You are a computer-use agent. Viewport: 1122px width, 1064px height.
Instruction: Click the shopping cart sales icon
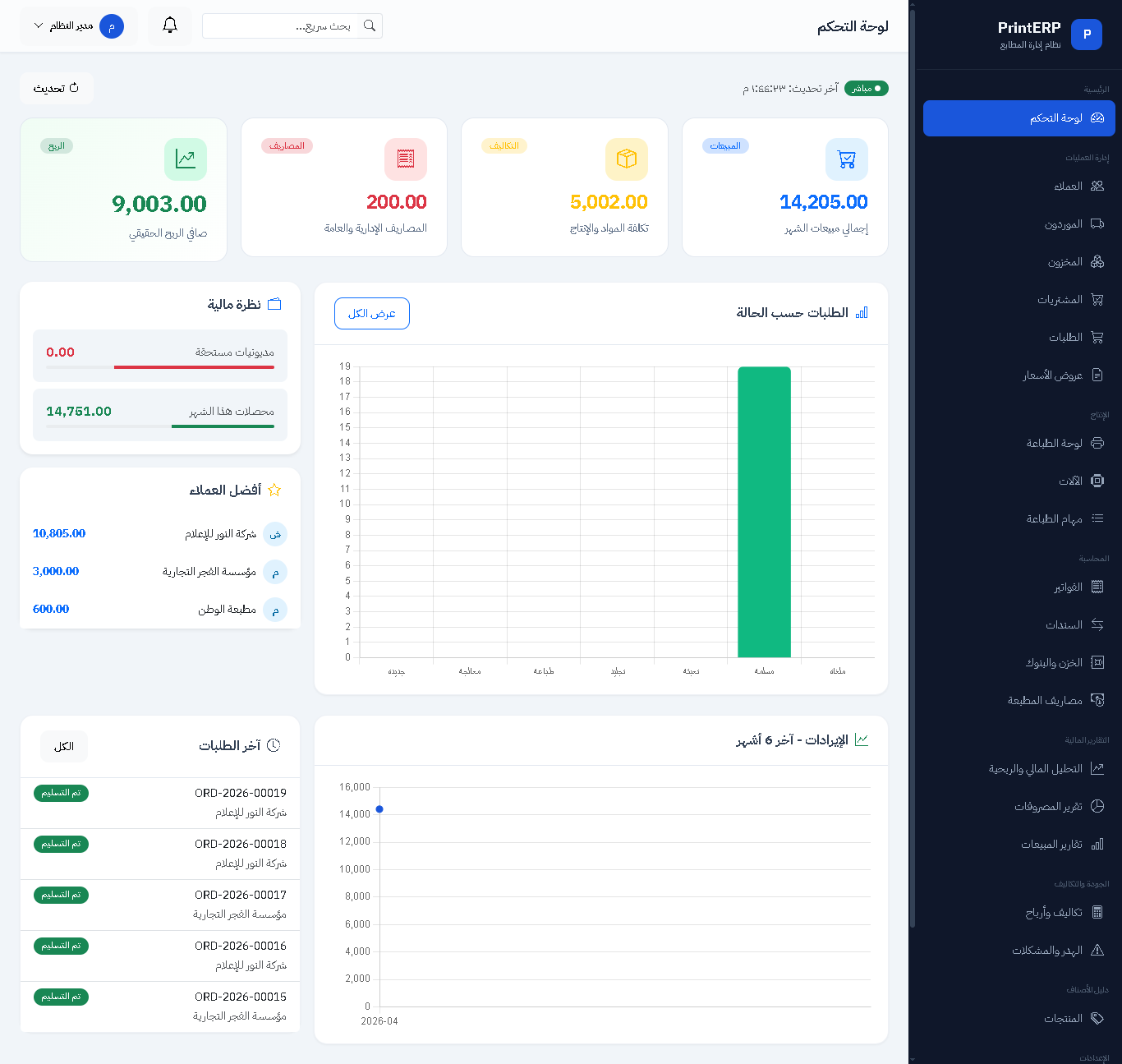[x=846, y=159]
